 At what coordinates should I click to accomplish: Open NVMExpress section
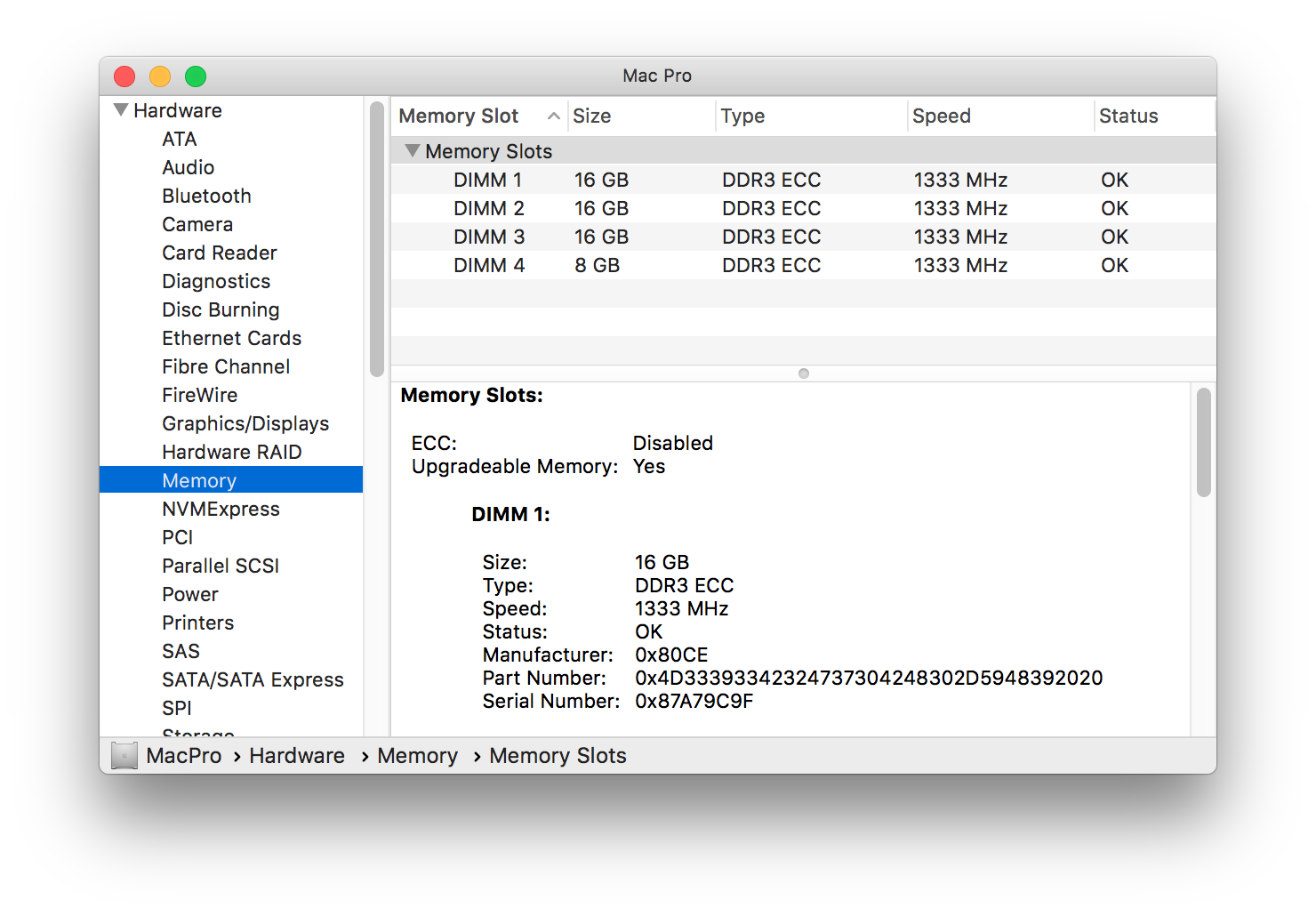point(221,509)
